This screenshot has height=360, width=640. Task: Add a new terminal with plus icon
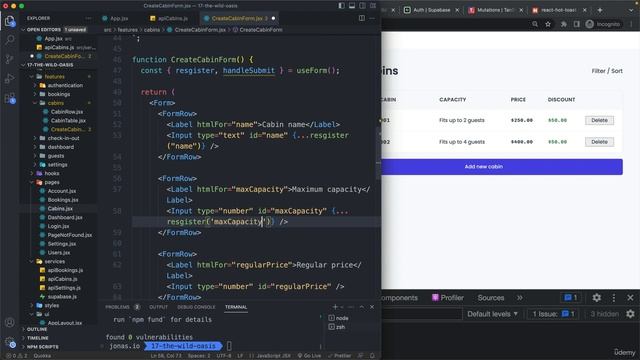click(x=335, y=307)
